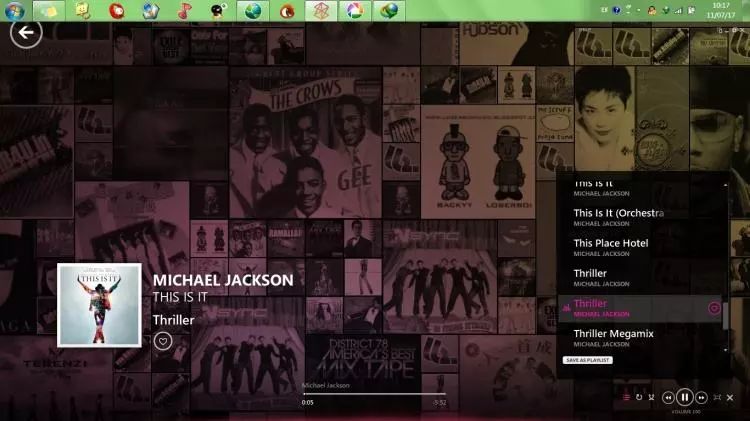Pause the playing track
This screenshot has height=421, width=750.
click(684, 397)
